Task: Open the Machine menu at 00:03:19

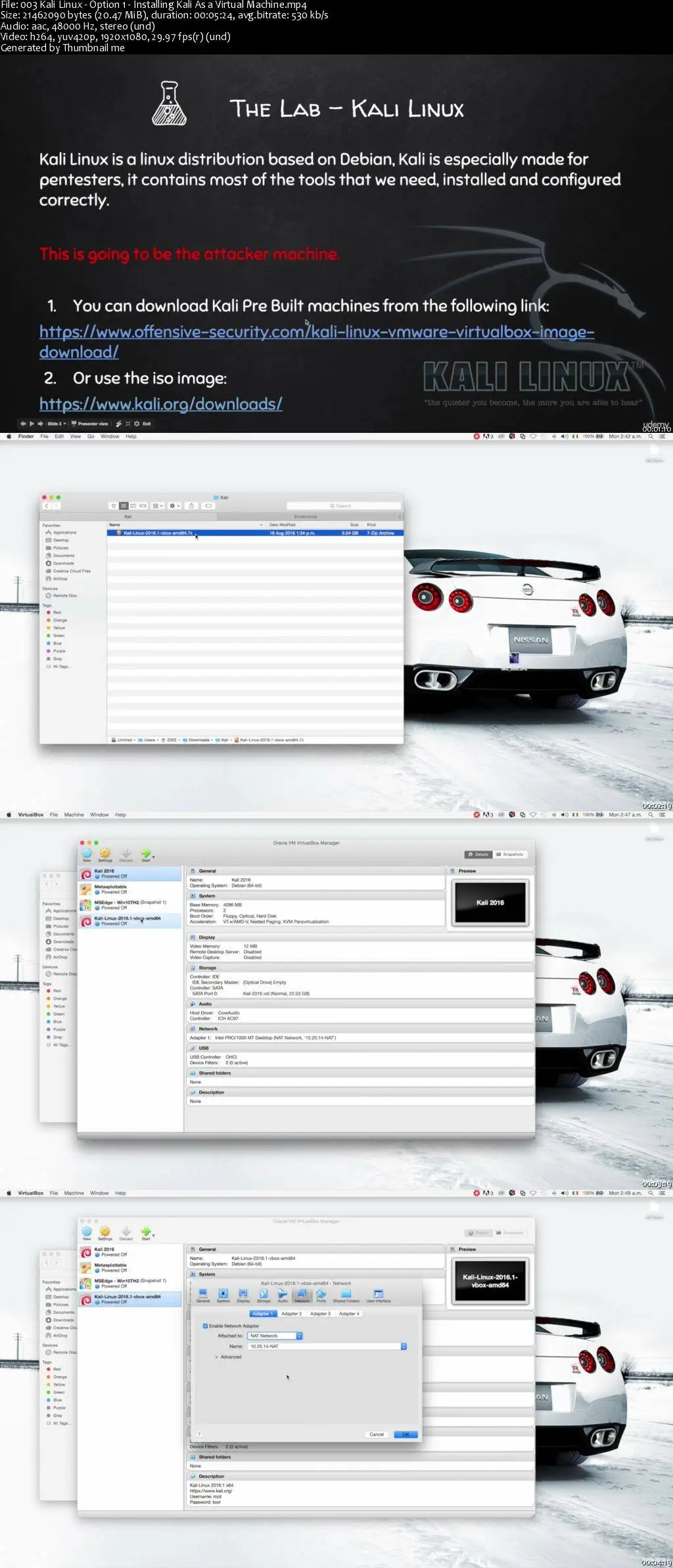Action: [74, 815]
